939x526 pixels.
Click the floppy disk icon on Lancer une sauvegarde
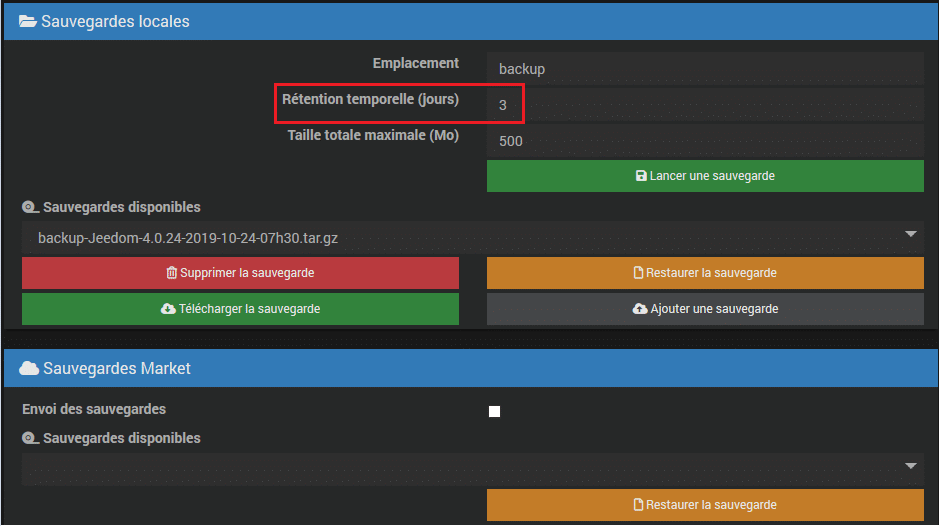641,176
